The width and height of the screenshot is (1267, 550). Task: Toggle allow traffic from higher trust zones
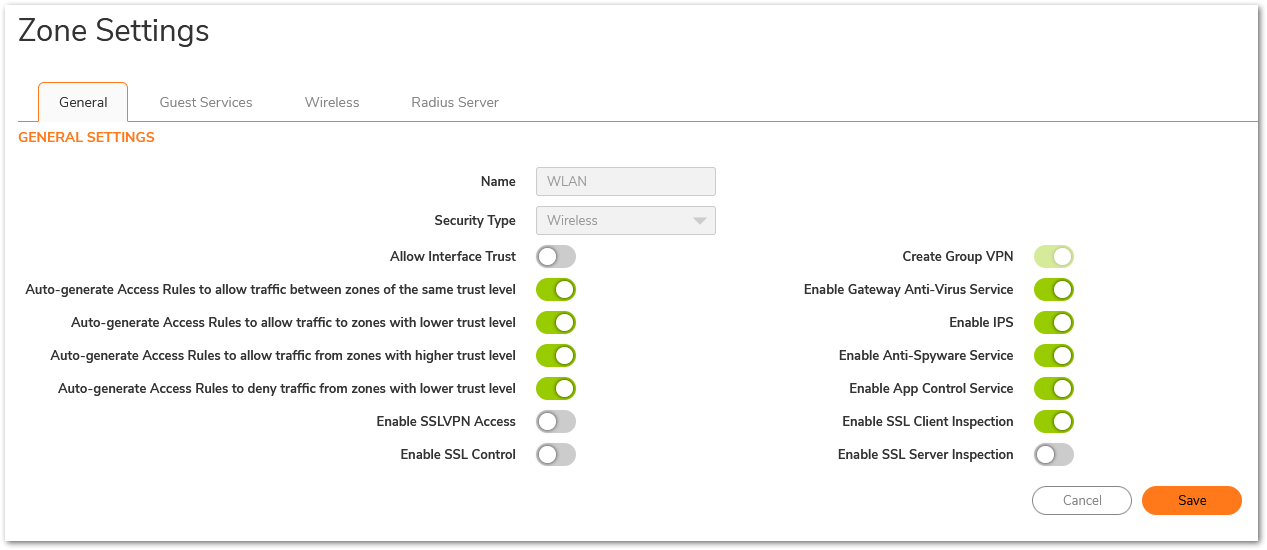tap(556, 356)
